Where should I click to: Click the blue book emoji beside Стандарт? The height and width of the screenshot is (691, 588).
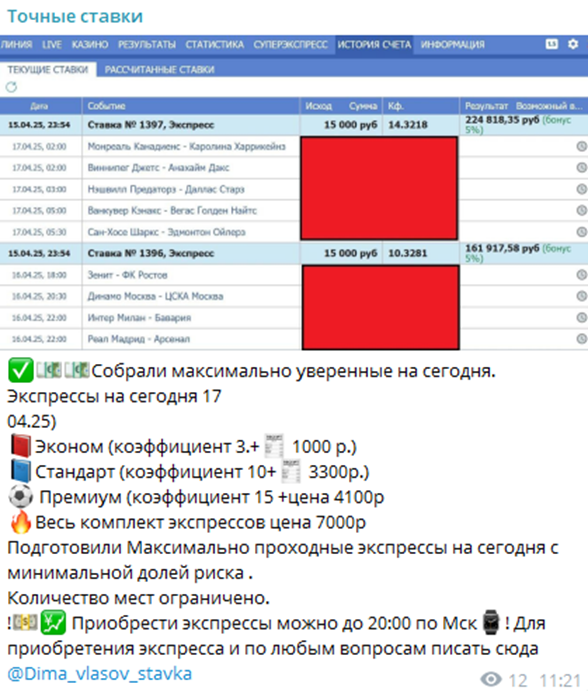[20, 472]
